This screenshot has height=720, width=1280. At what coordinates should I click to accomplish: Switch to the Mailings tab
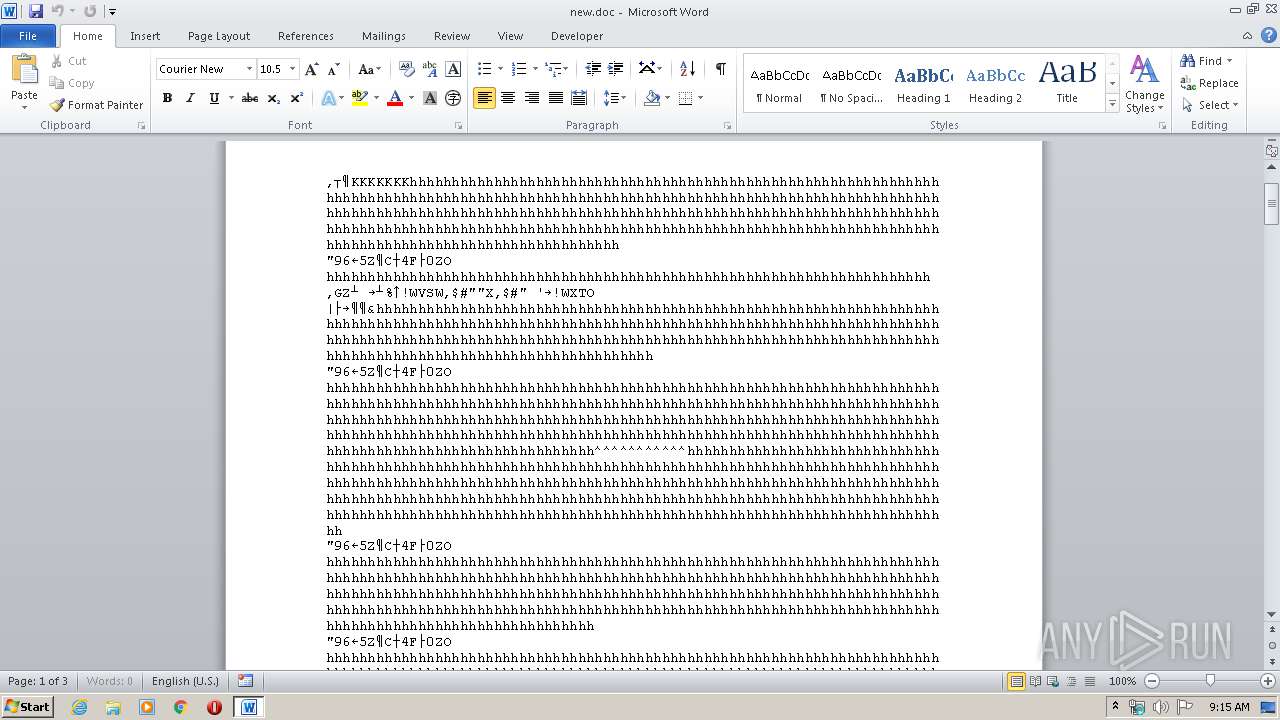(x=384, y=36)
